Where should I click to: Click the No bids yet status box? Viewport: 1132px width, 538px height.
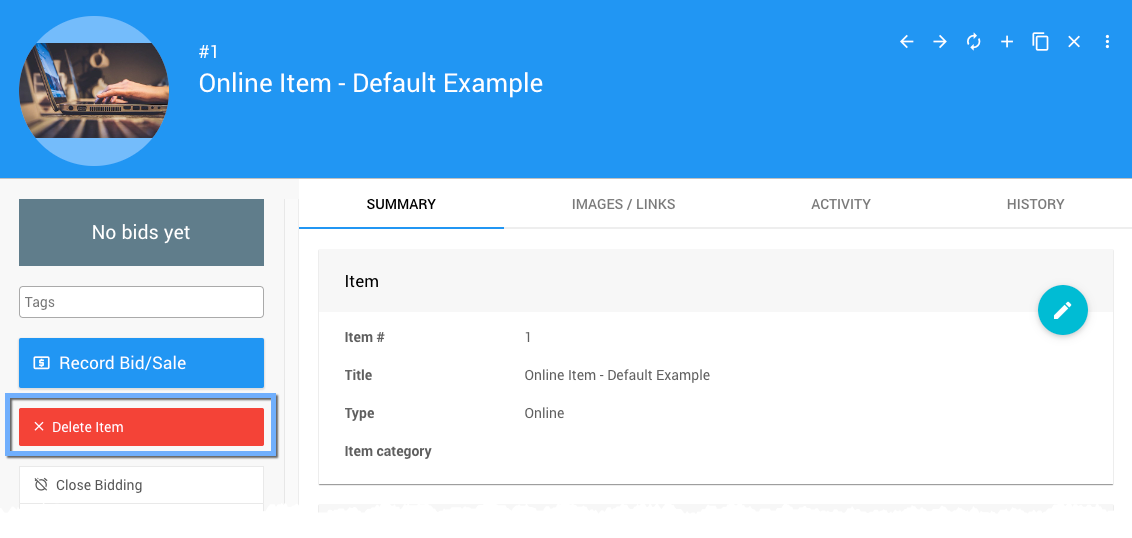[x=141, y=232]
